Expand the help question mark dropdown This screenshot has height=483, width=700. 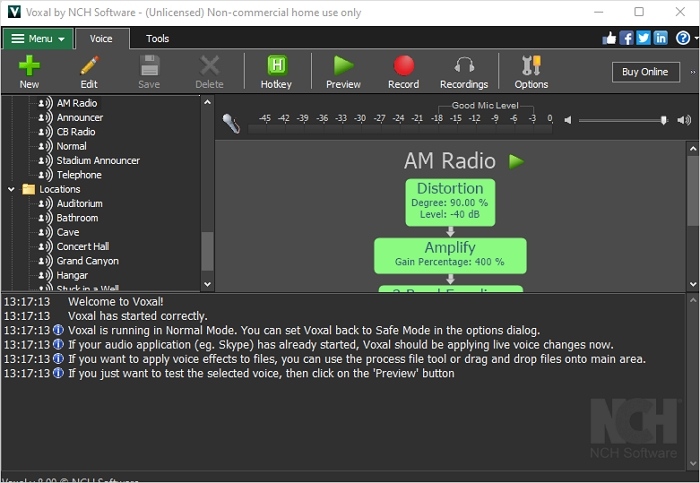click(686, 38)
